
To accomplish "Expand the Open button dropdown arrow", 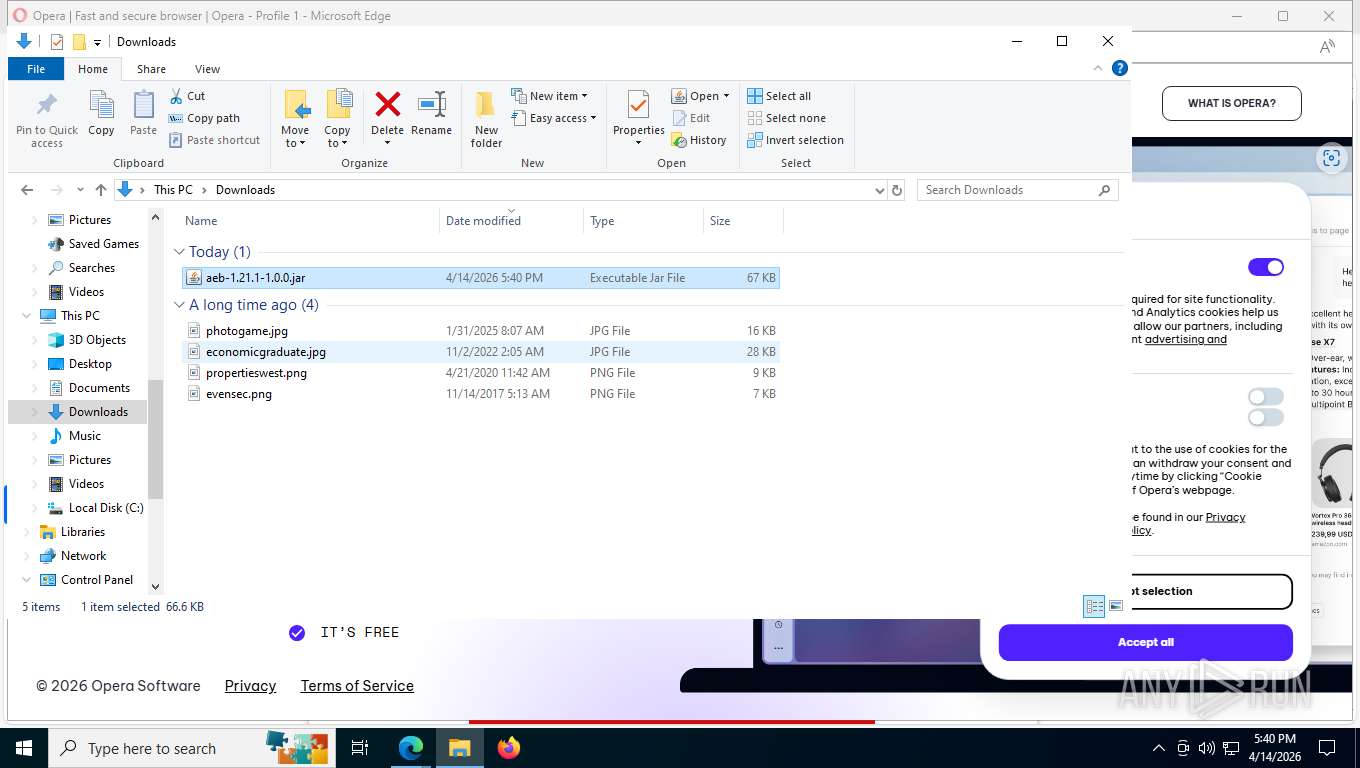I will point(726,96).
